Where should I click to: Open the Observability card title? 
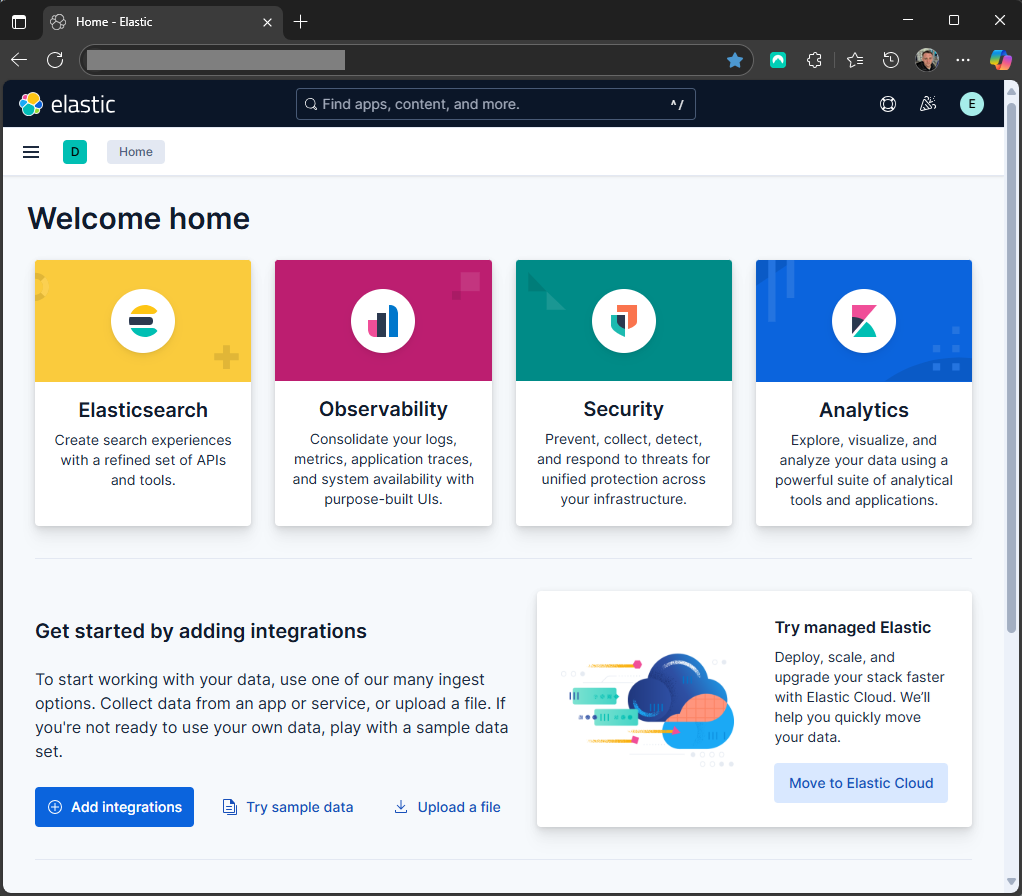pos(383,409)
